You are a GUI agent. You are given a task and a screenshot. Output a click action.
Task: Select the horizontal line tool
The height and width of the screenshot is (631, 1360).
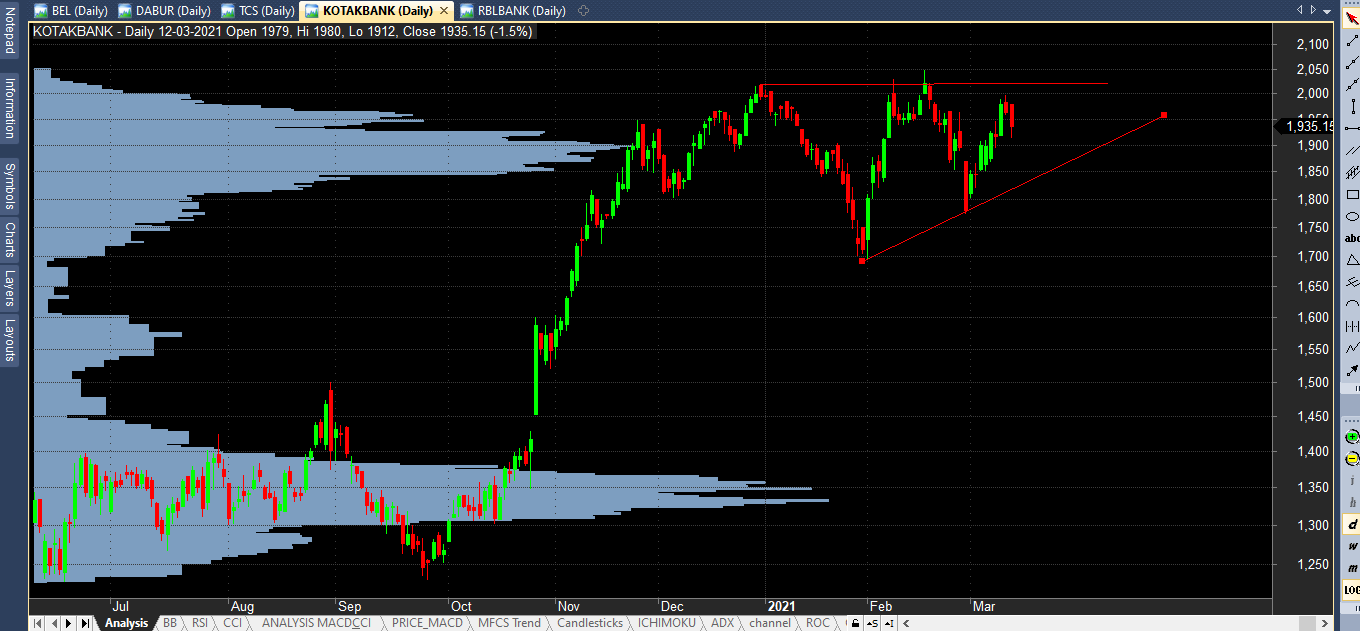(1352, 129)
